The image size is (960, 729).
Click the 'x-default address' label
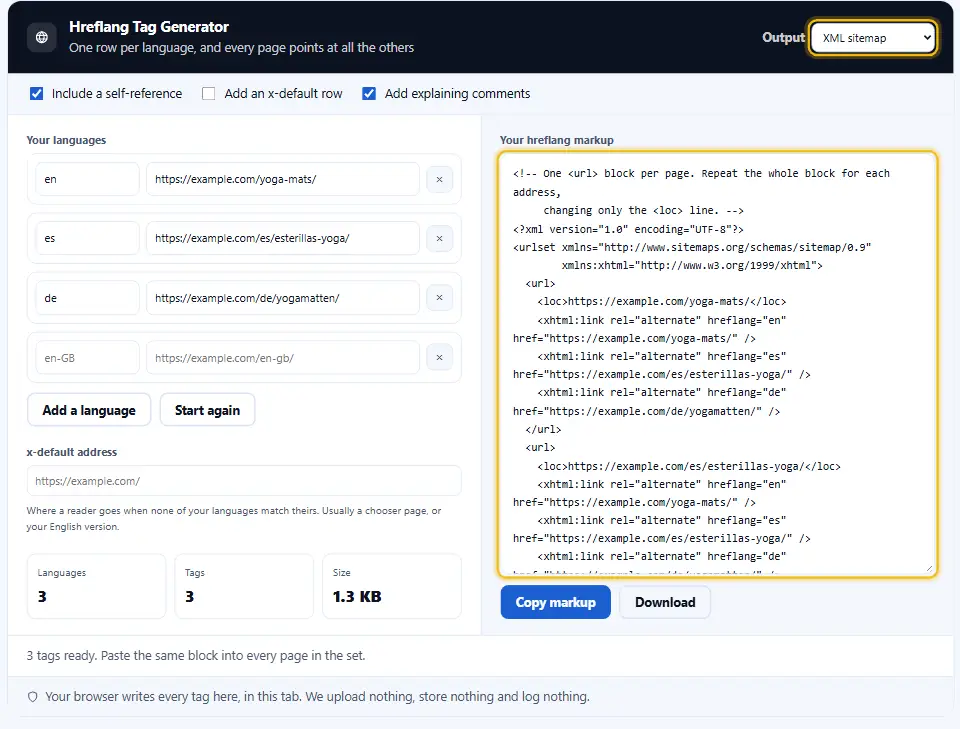pyautogui.click(x=72, y=452)
